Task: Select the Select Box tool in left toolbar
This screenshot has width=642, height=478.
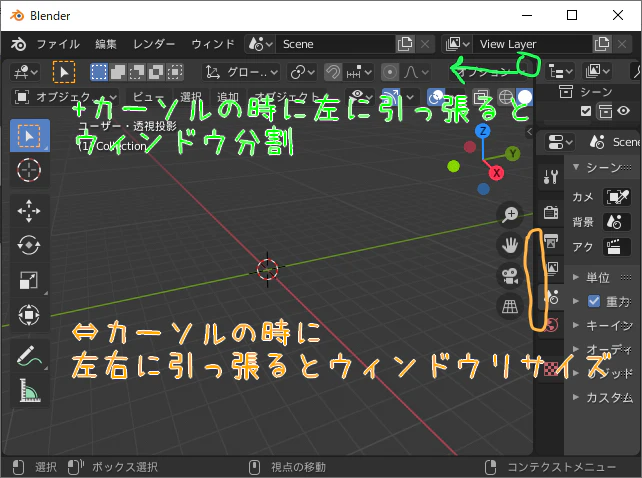Action: (29, 136)
